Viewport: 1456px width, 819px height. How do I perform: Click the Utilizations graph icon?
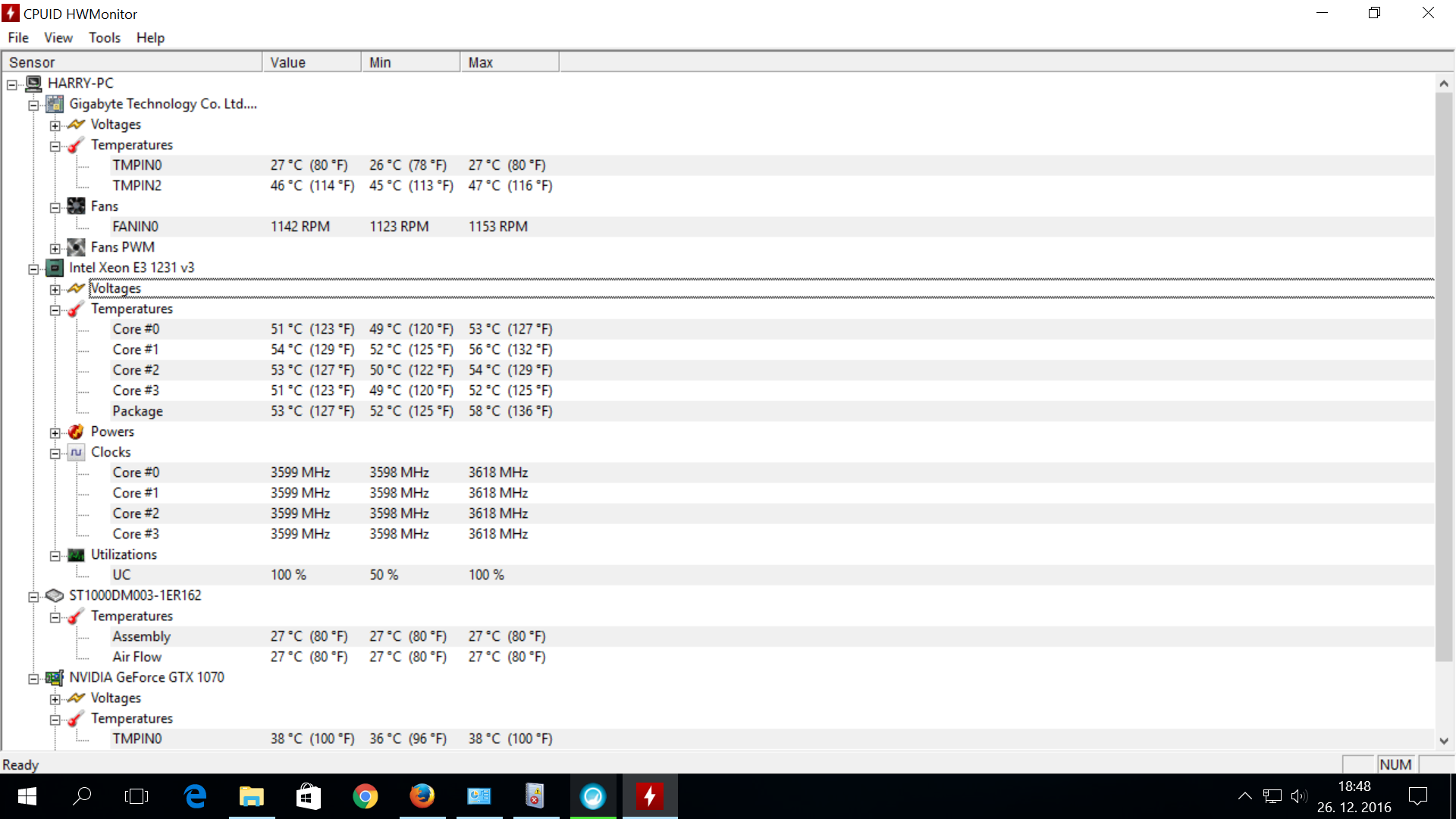[x=76, y=555]
